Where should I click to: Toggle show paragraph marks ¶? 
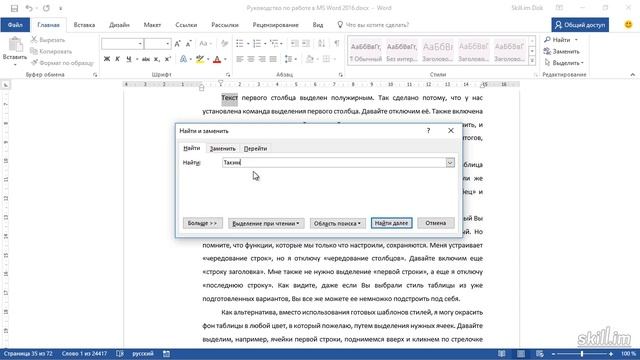tap(337, 43)
